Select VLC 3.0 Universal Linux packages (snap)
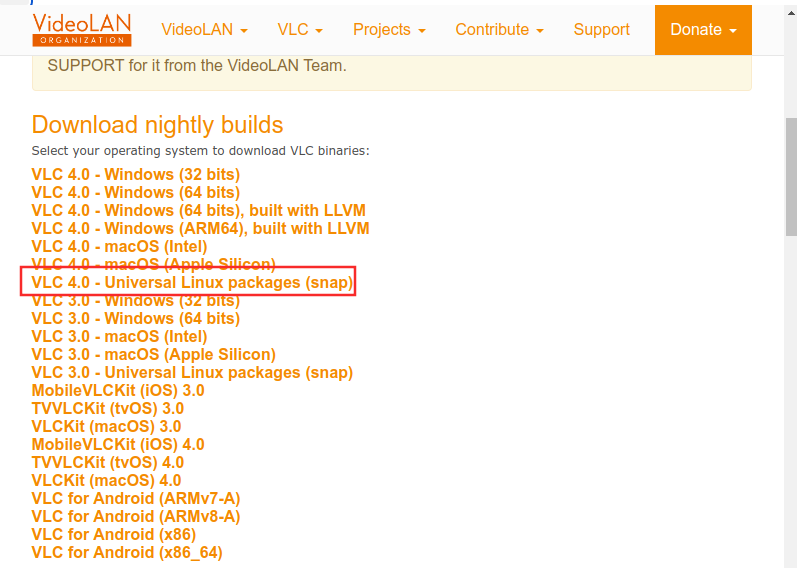797x568 pixels. [x=192, y=373]
